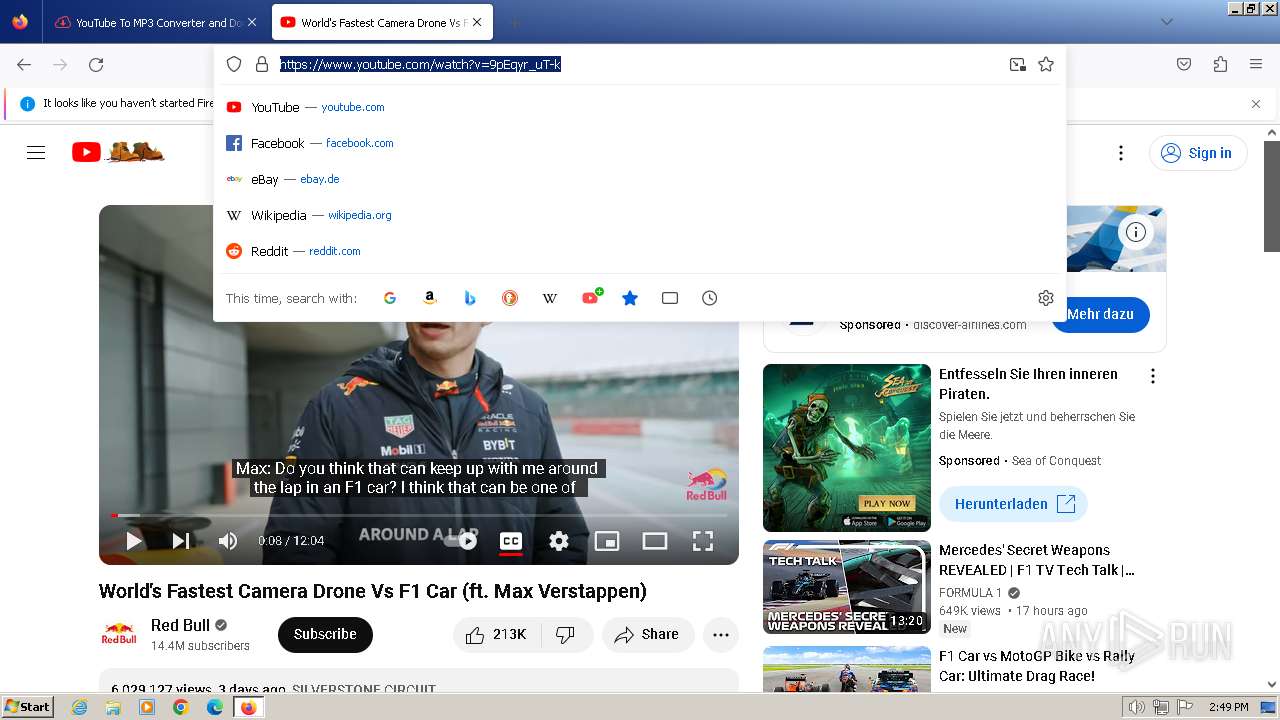
Task: Click the Mehr dazu button
Action: [1100, 314]
